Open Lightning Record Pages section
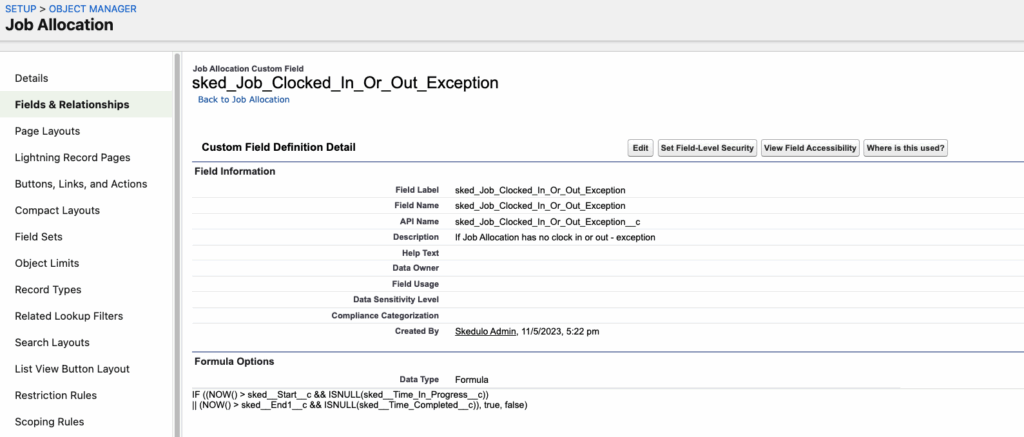1024x437 pixels. click(72, 157)
